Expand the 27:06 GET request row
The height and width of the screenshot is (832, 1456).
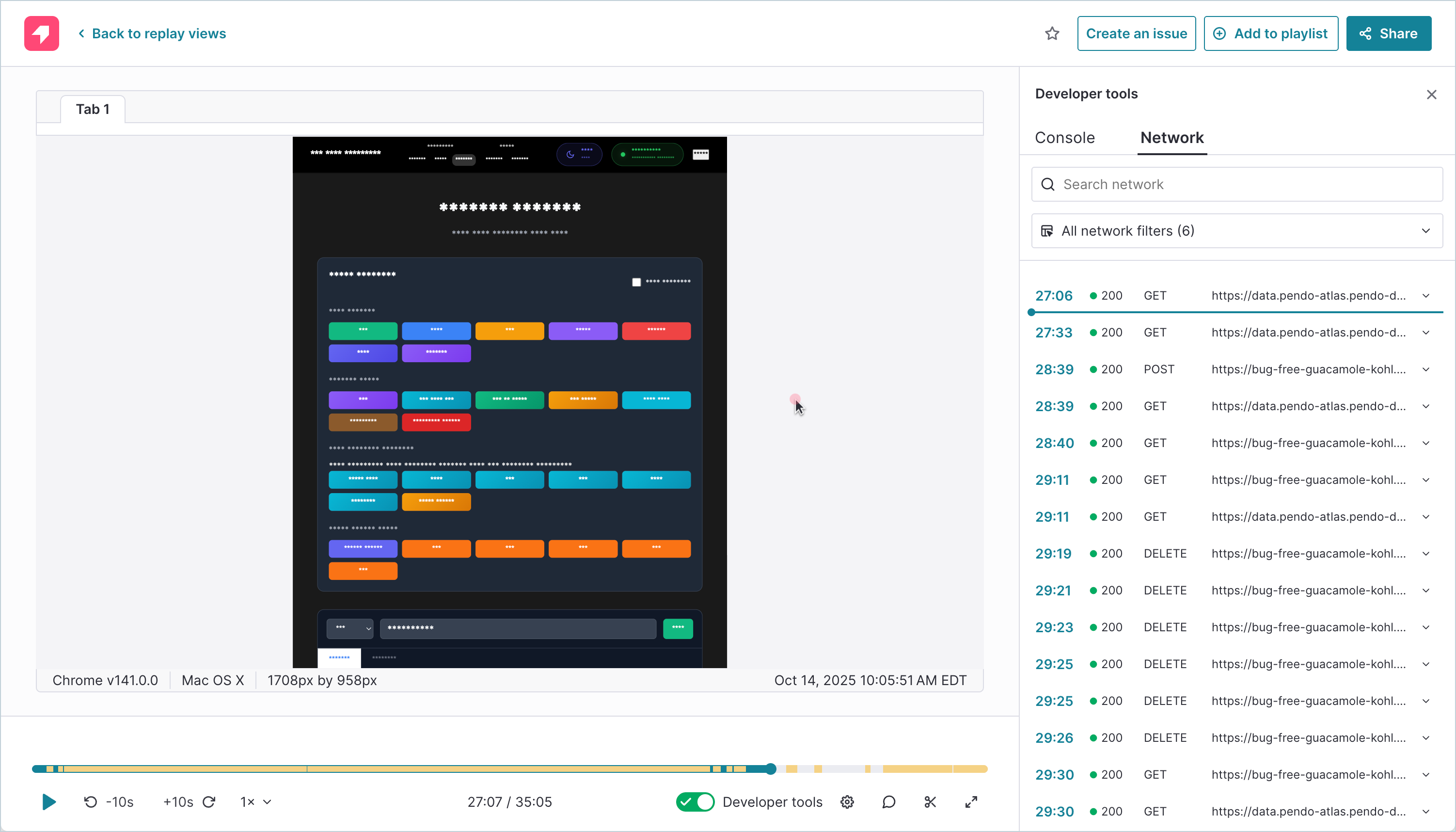(x=1426, y=295)
